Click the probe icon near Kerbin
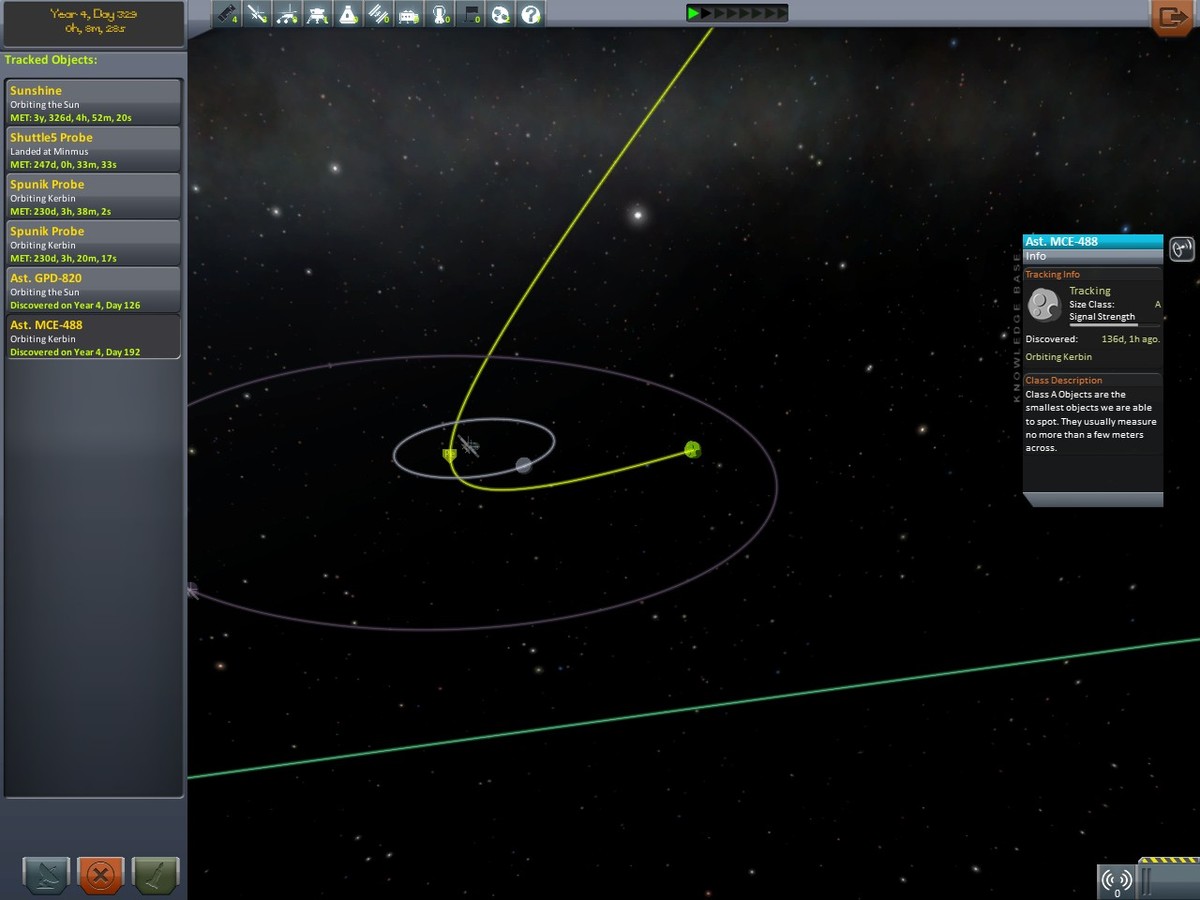Image resolution: width=1200 pixels, height=900 pixels. tap(470, 446)
